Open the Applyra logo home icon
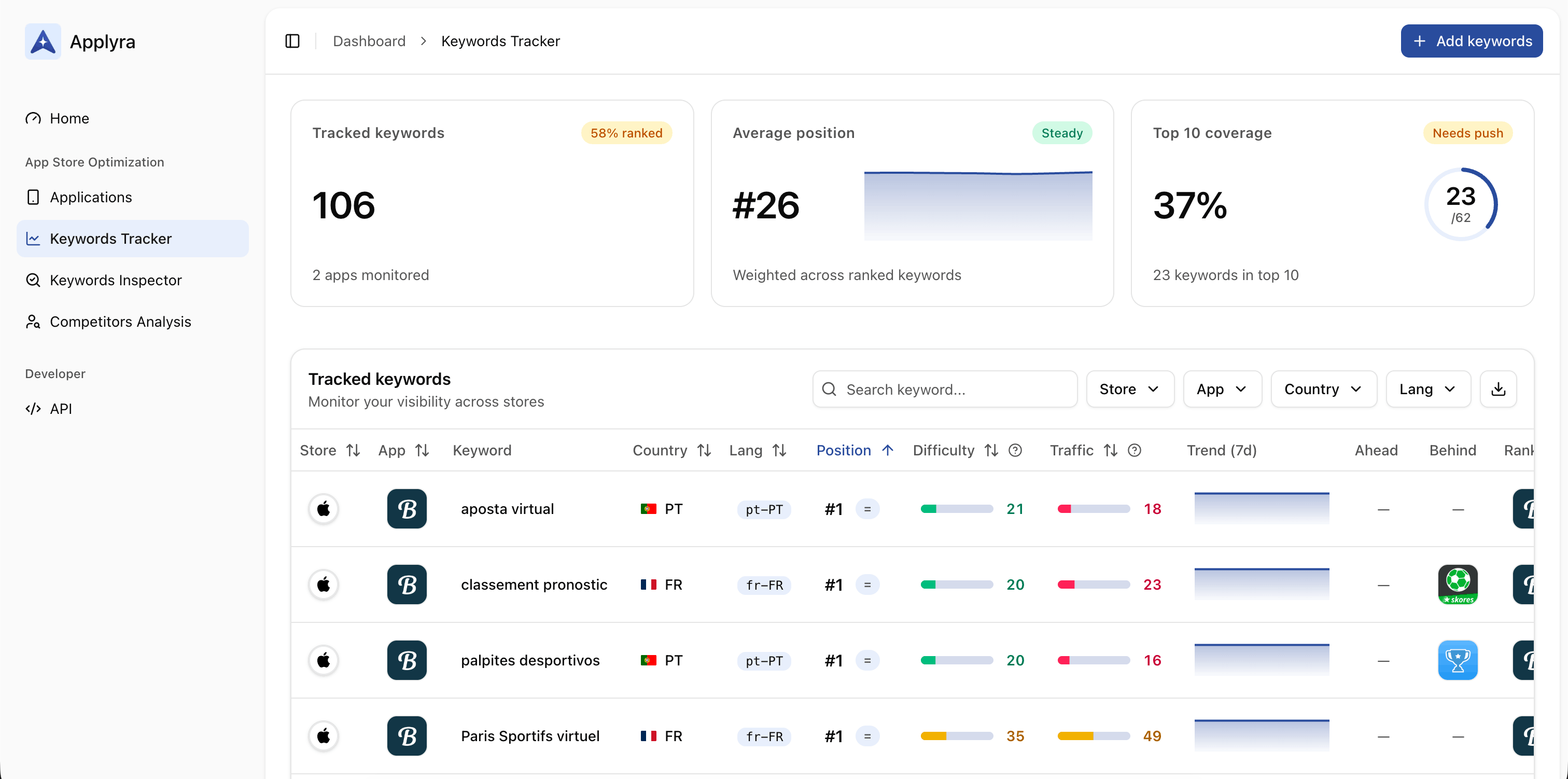1568x779 pixels. (x=42, y=41)
